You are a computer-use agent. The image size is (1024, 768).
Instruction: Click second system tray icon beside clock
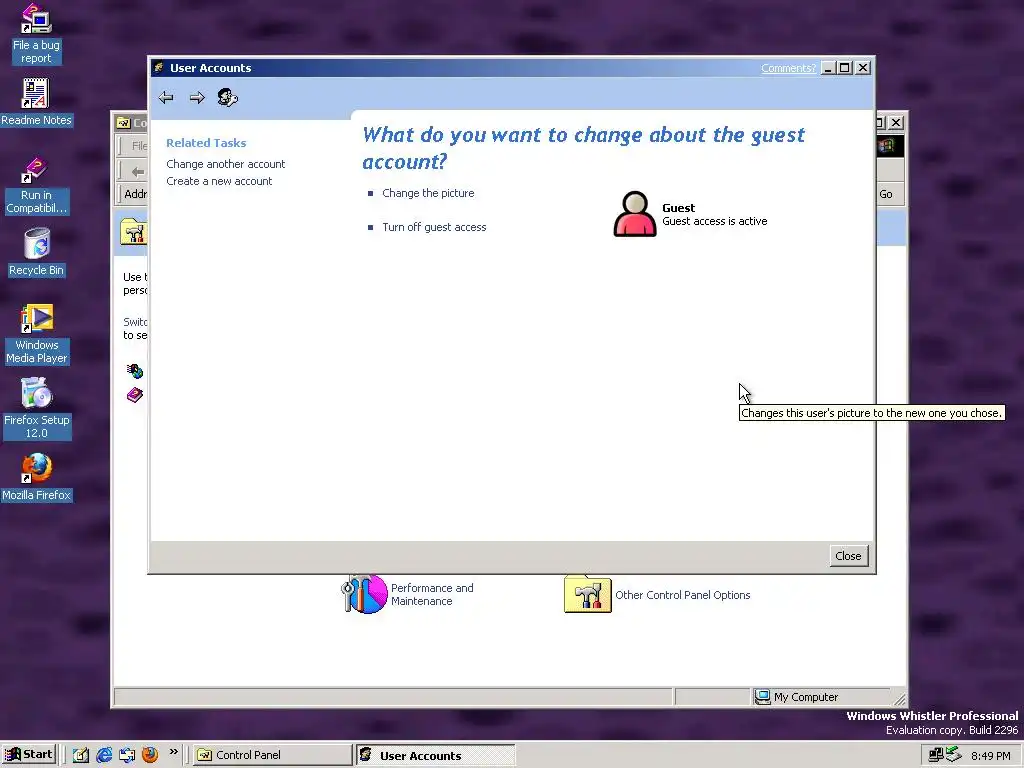[x=953, y=754]
